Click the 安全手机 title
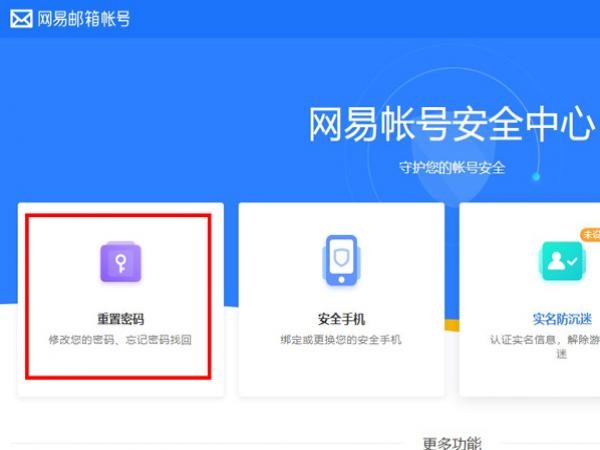This screenshot has width=600, height=450. [x=341, y=319]
